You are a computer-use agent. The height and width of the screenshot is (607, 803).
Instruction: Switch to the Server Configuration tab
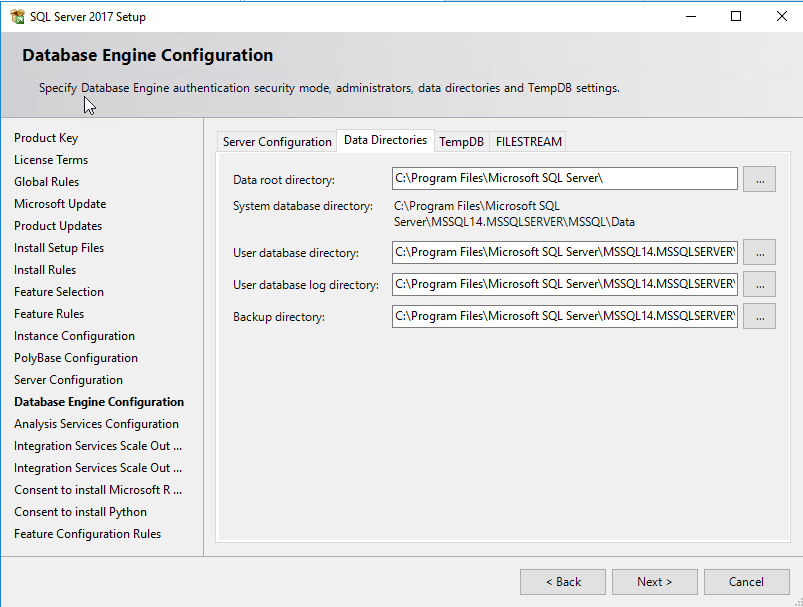tap(277, 142)
